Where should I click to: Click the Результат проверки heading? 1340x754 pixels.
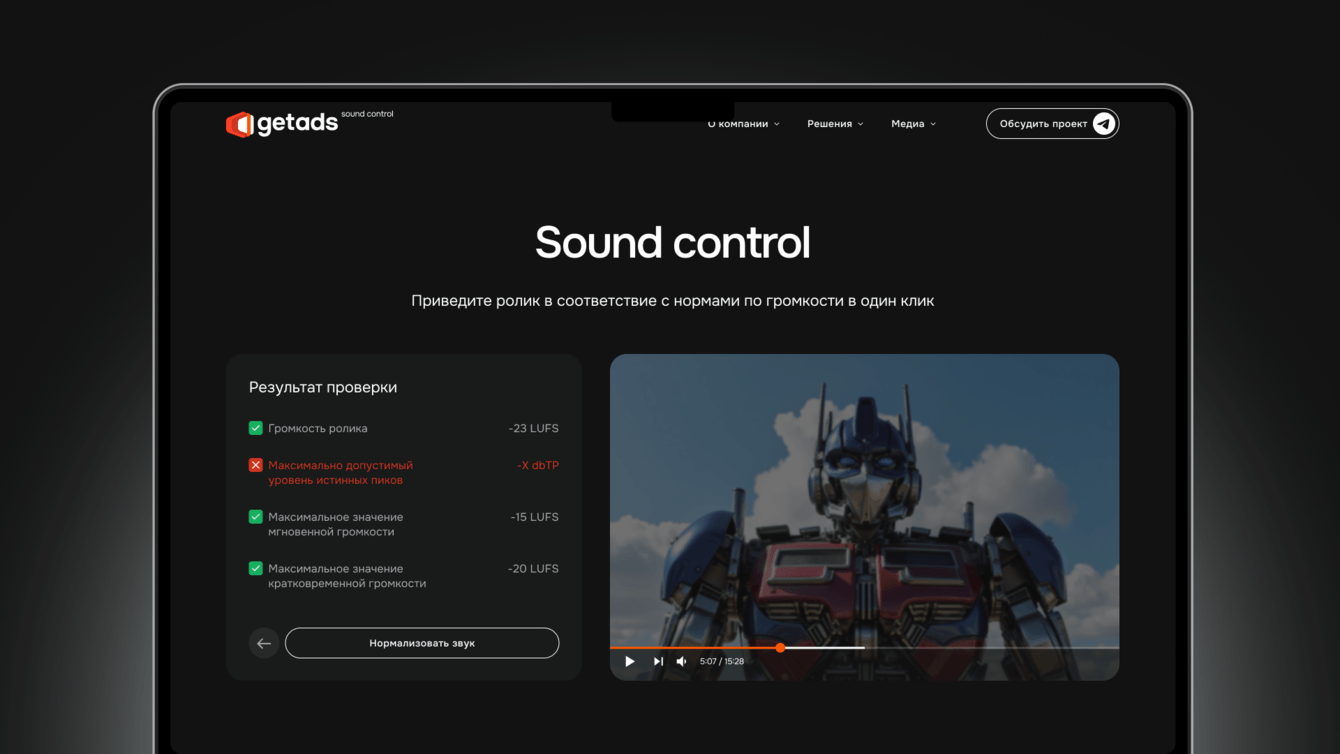click(x=323, y=387)
